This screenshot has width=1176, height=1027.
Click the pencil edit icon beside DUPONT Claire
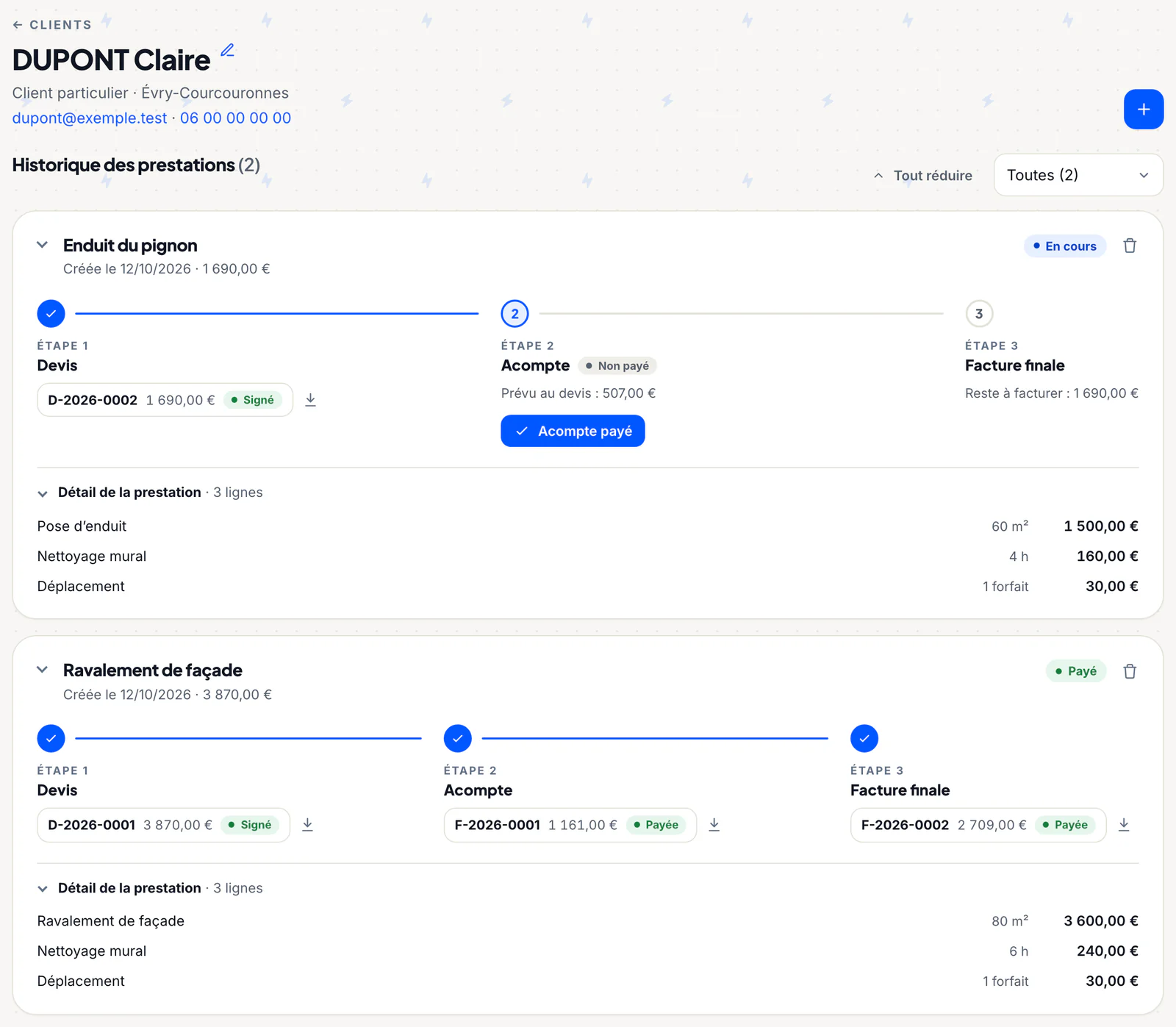[x=228, y=50]
